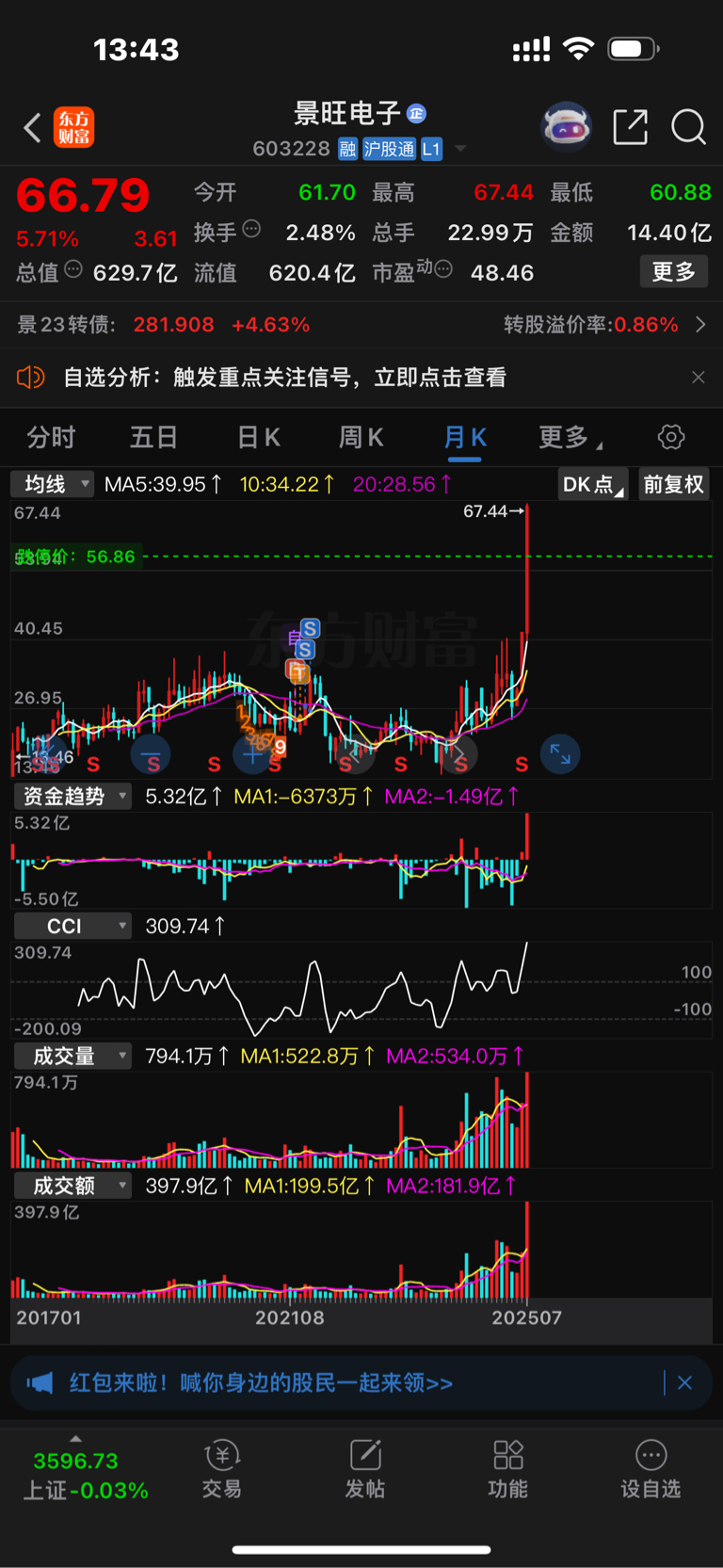This screenshot has height=1568, width=723.
Task: Open the CCI indicator dropdown
Action: click(72, 926)
